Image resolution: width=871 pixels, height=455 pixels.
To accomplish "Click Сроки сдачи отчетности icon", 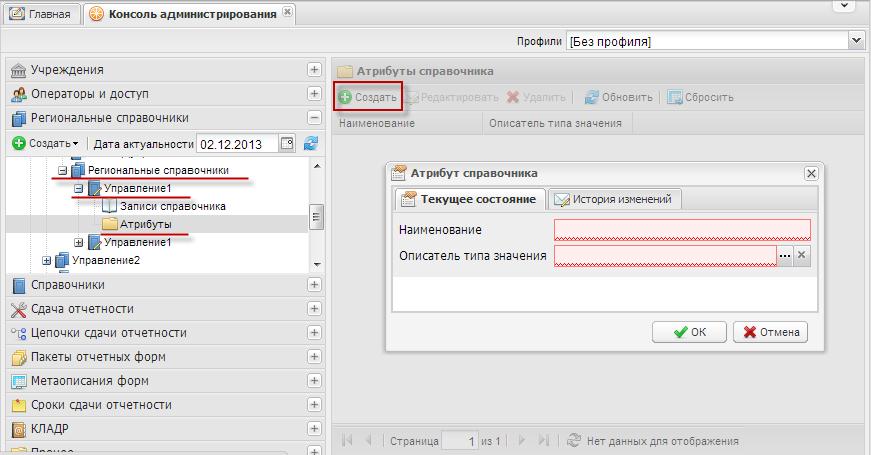I will point(18,406).
